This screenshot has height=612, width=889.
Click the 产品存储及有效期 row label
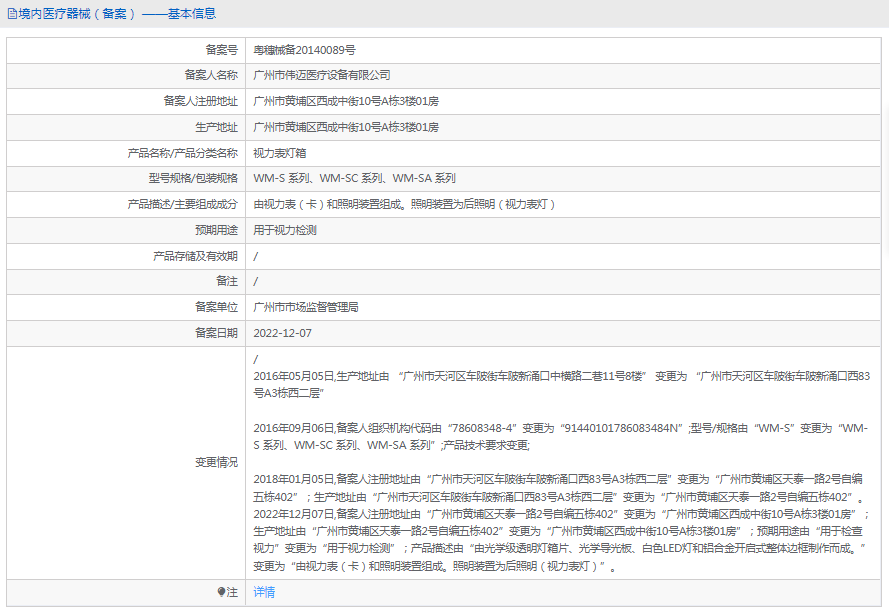[x=195, y=256]
